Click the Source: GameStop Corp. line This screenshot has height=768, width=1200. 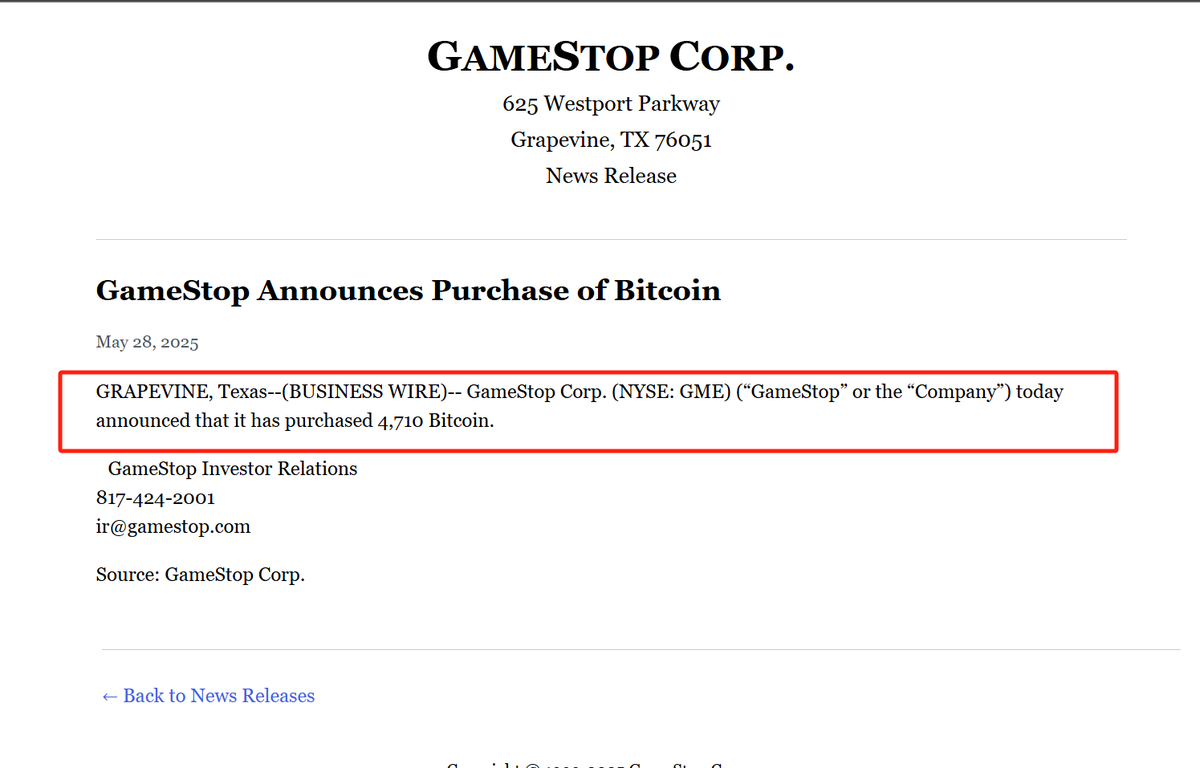coord(200,575)
